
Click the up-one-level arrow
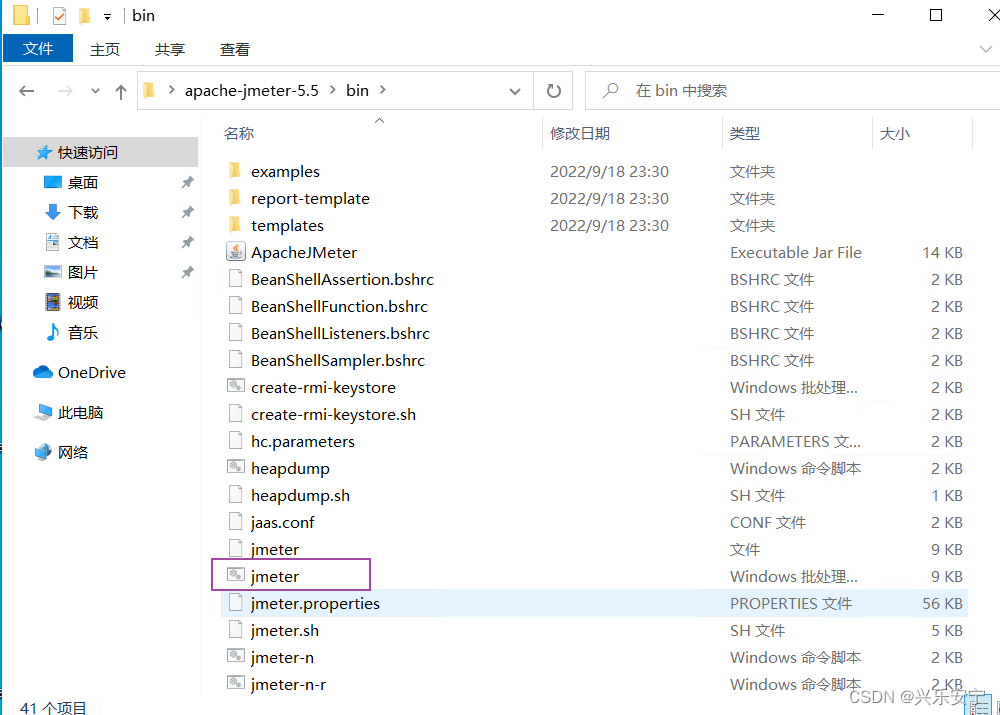(121, 91)
